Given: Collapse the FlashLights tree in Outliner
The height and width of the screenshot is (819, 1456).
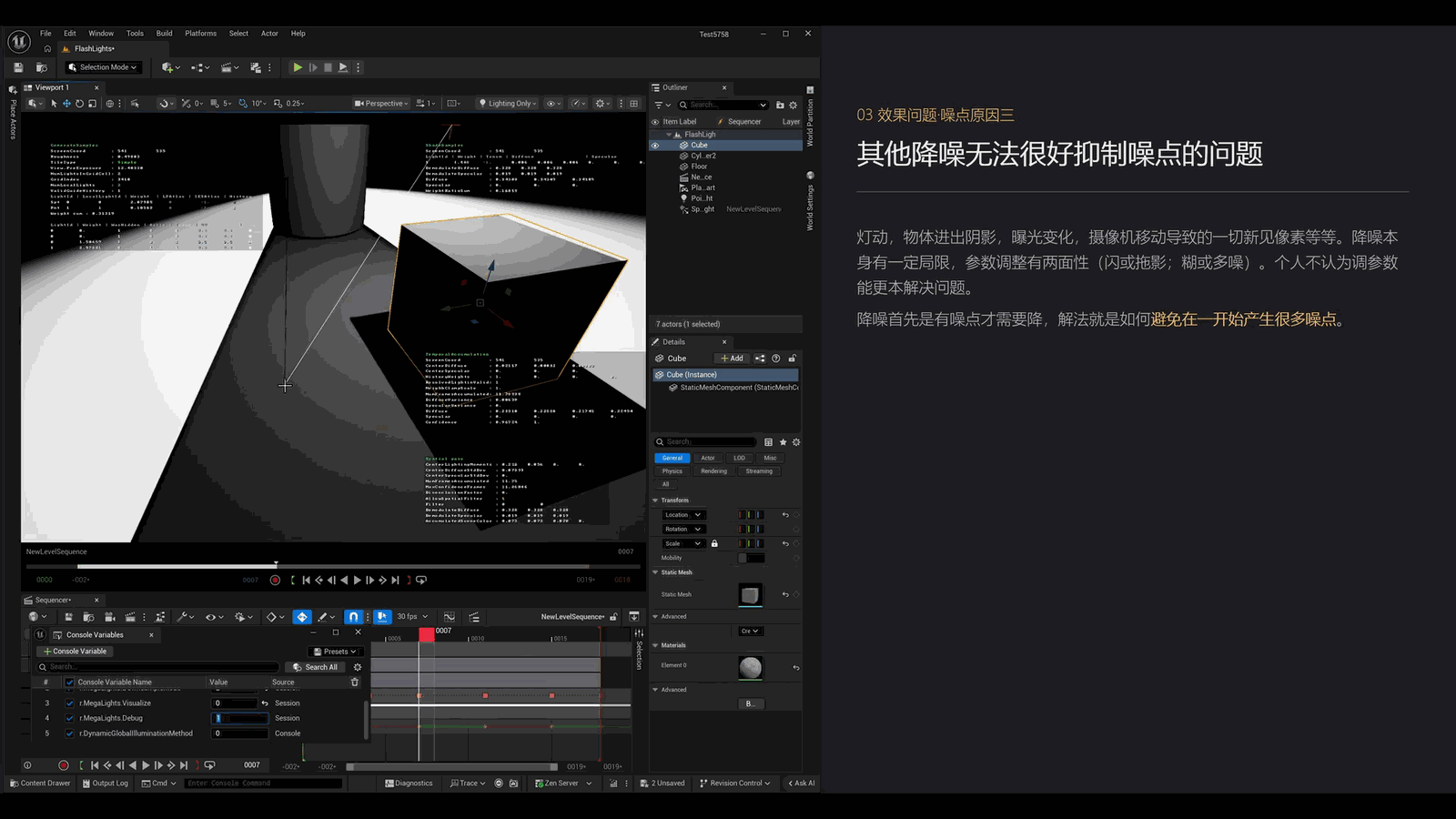Looking at the screenshot, I should [669, 135].
